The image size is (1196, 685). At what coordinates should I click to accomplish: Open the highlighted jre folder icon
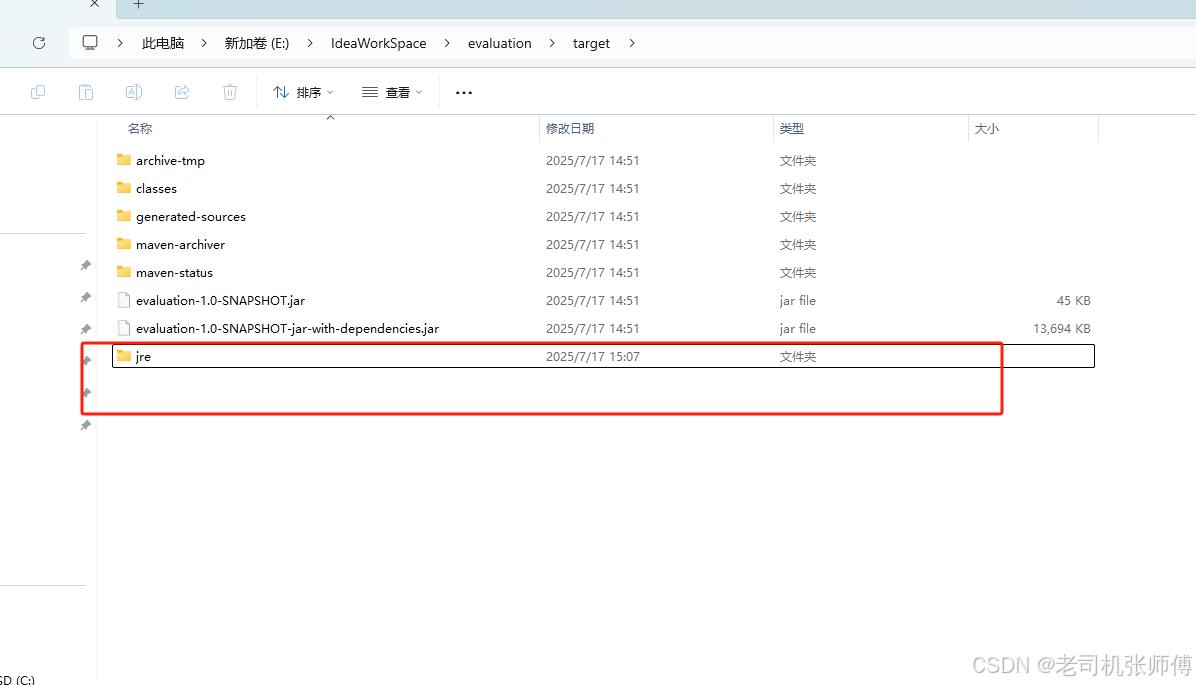click(122, 356)
